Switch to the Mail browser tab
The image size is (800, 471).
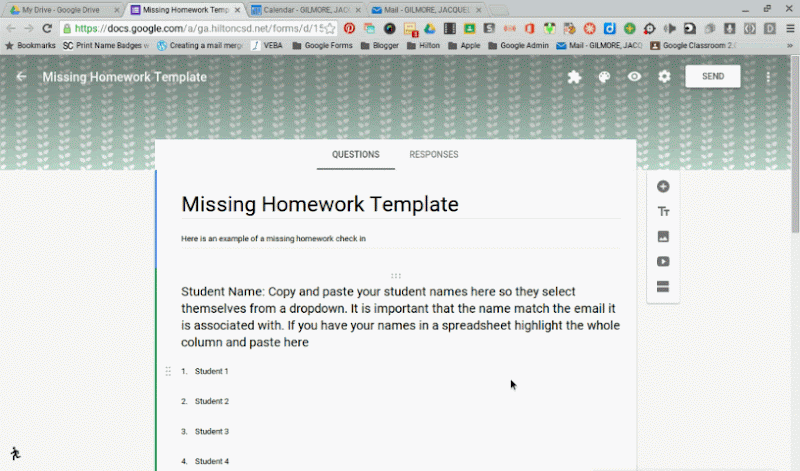[426, 10]
